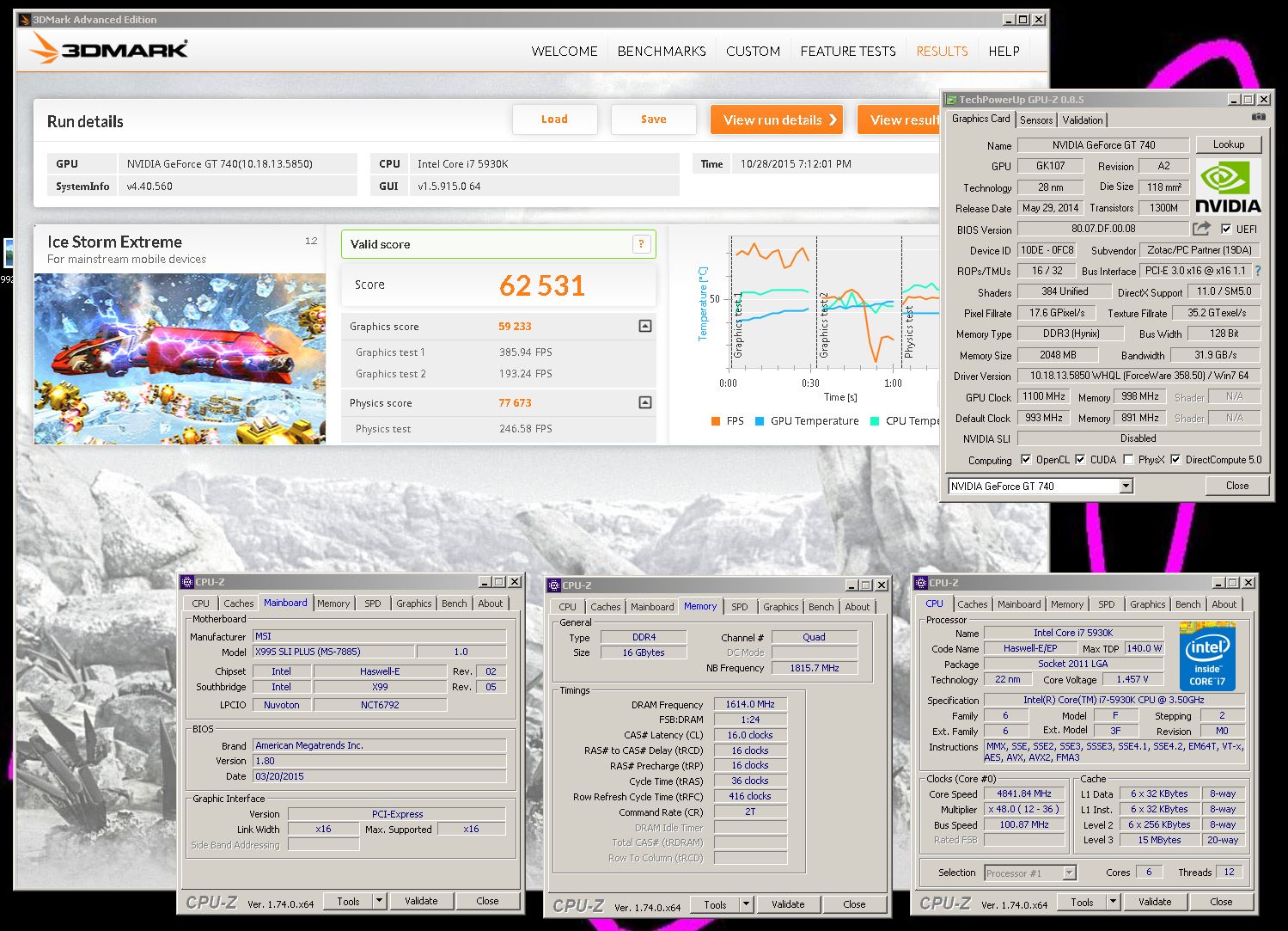The height and width of the screenshot is (931, 1288).
Task: Go to BENCHMARKS in 3DMark
Action: pos(662,52)
